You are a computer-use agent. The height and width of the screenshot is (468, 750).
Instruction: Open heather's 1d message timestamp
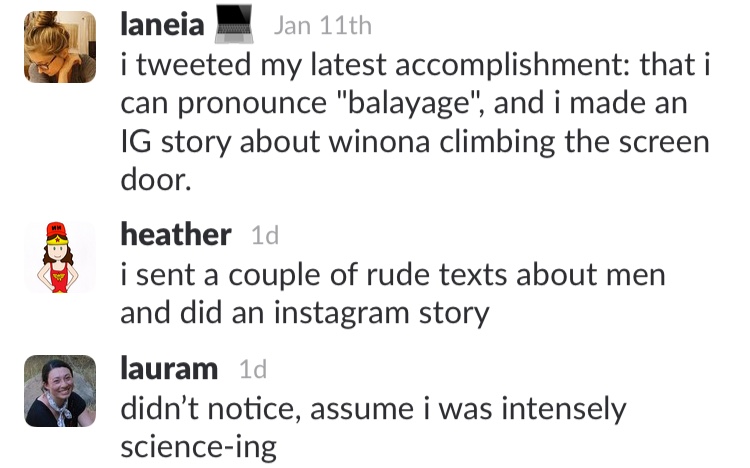(265, 235)
